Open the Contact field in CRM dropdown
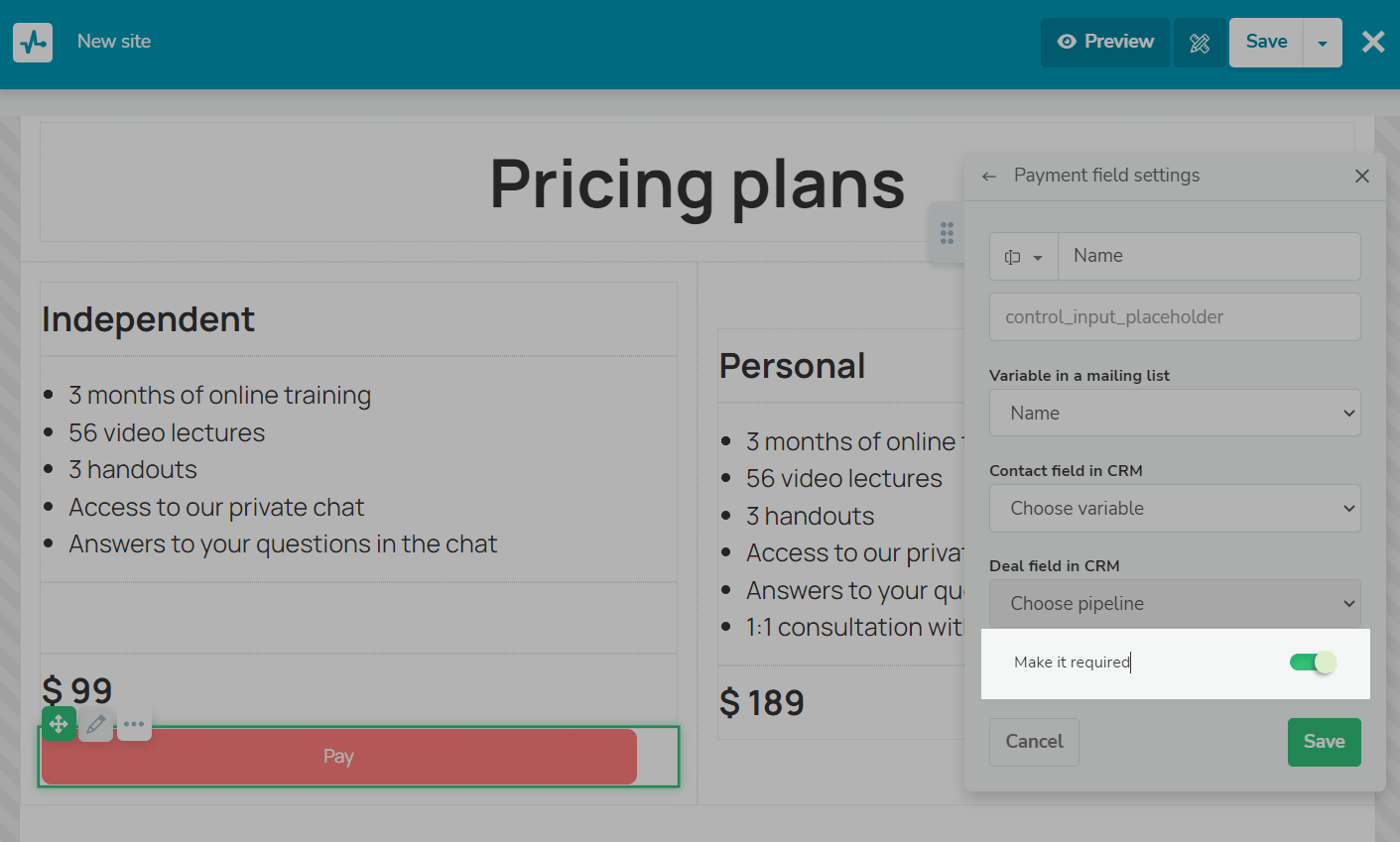This screenshot has width=1400, height=842. pyautogui.click(x=1175, y=508)
